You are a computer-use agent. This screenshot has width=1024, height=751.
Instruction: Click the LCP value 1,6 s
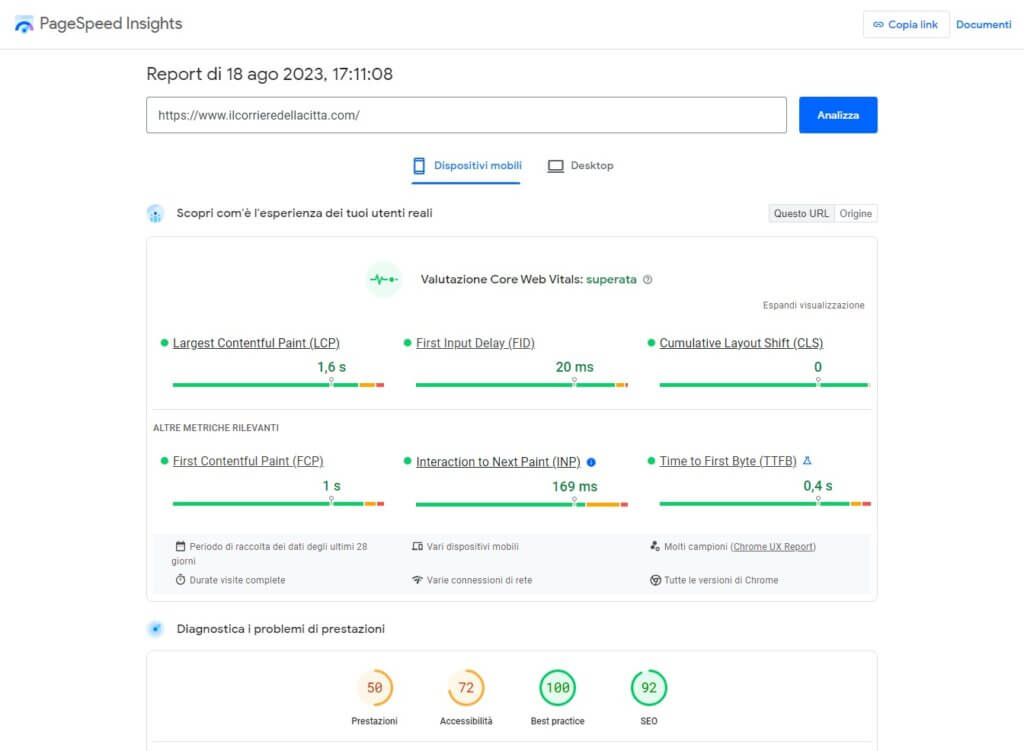(x=332, y=367)
